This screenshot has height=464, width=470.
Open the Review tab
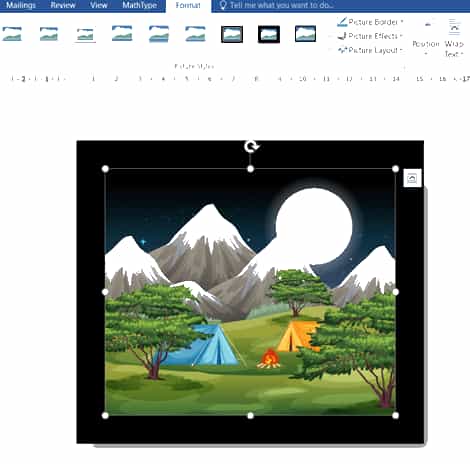coord(63,5)
